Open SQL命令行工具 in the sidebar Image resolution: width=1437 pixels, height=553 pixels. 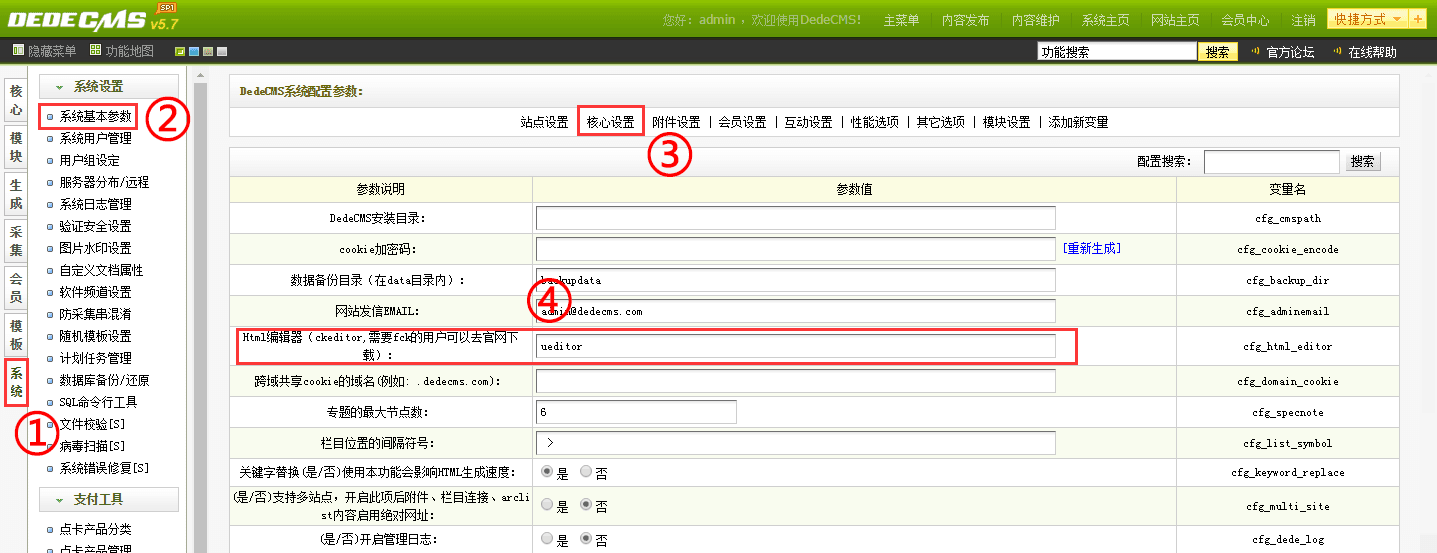[x=98, y=402]
